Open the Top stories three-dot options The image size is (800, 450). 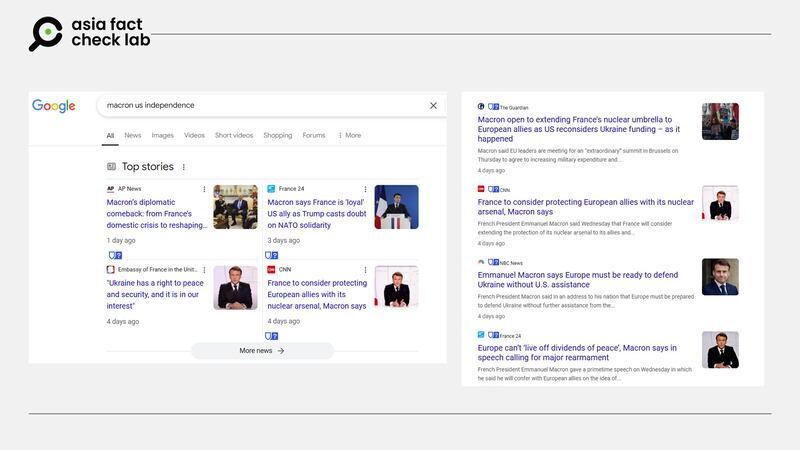[x=184, y=167]
